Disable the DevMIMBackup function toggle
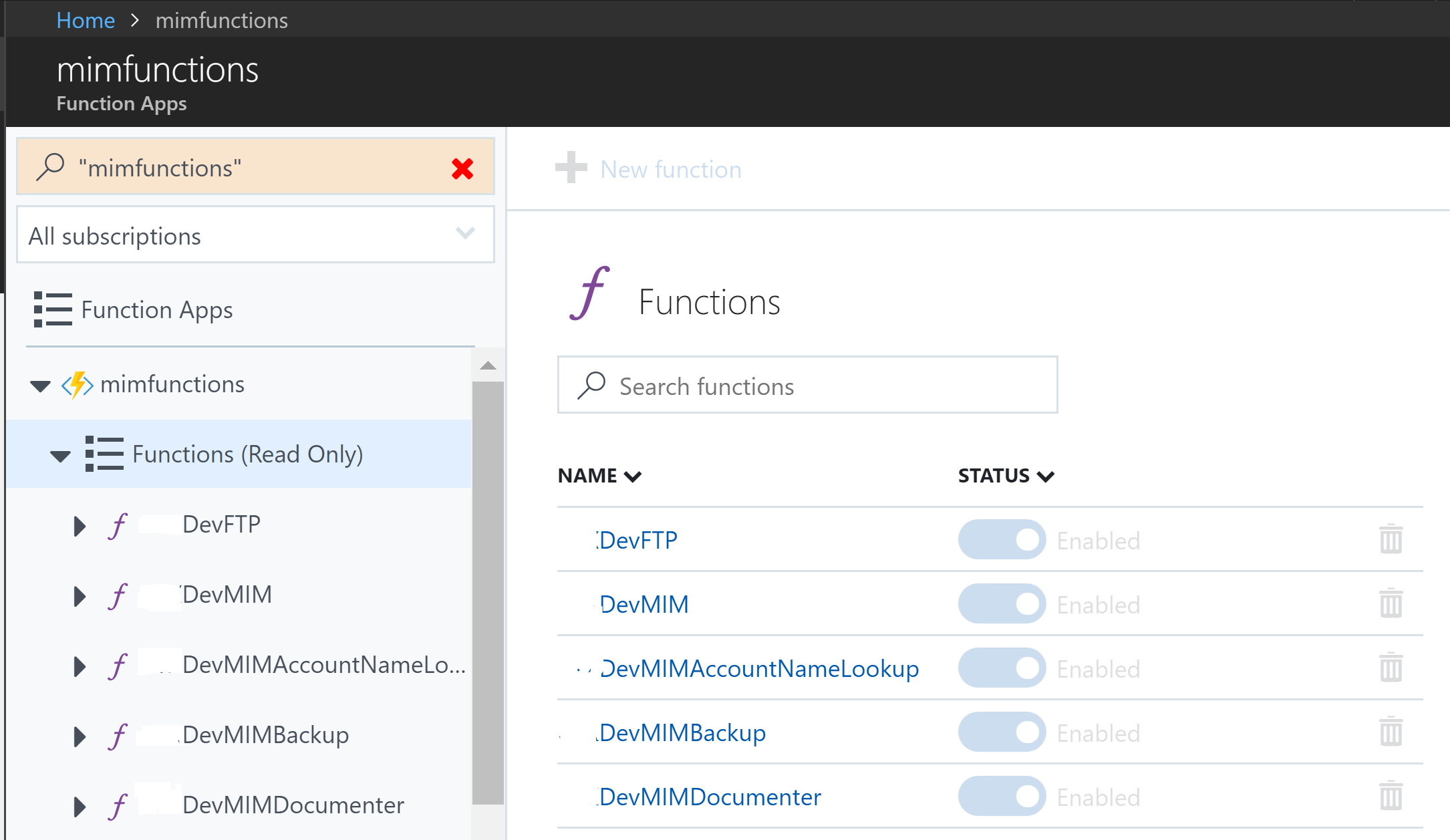1450x840 pixels. click(x=1001, y=732)
